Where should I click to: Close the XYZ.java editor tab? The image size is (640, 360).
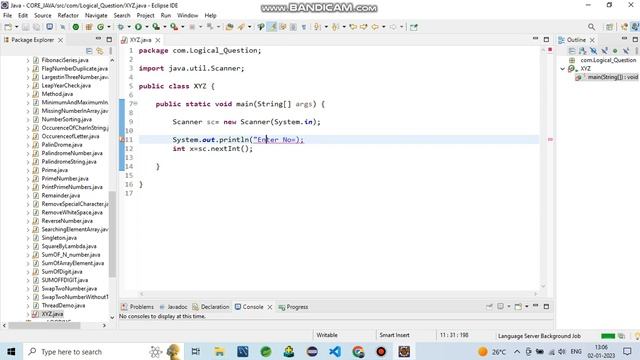pyautogui.click(x=158, y=40)
